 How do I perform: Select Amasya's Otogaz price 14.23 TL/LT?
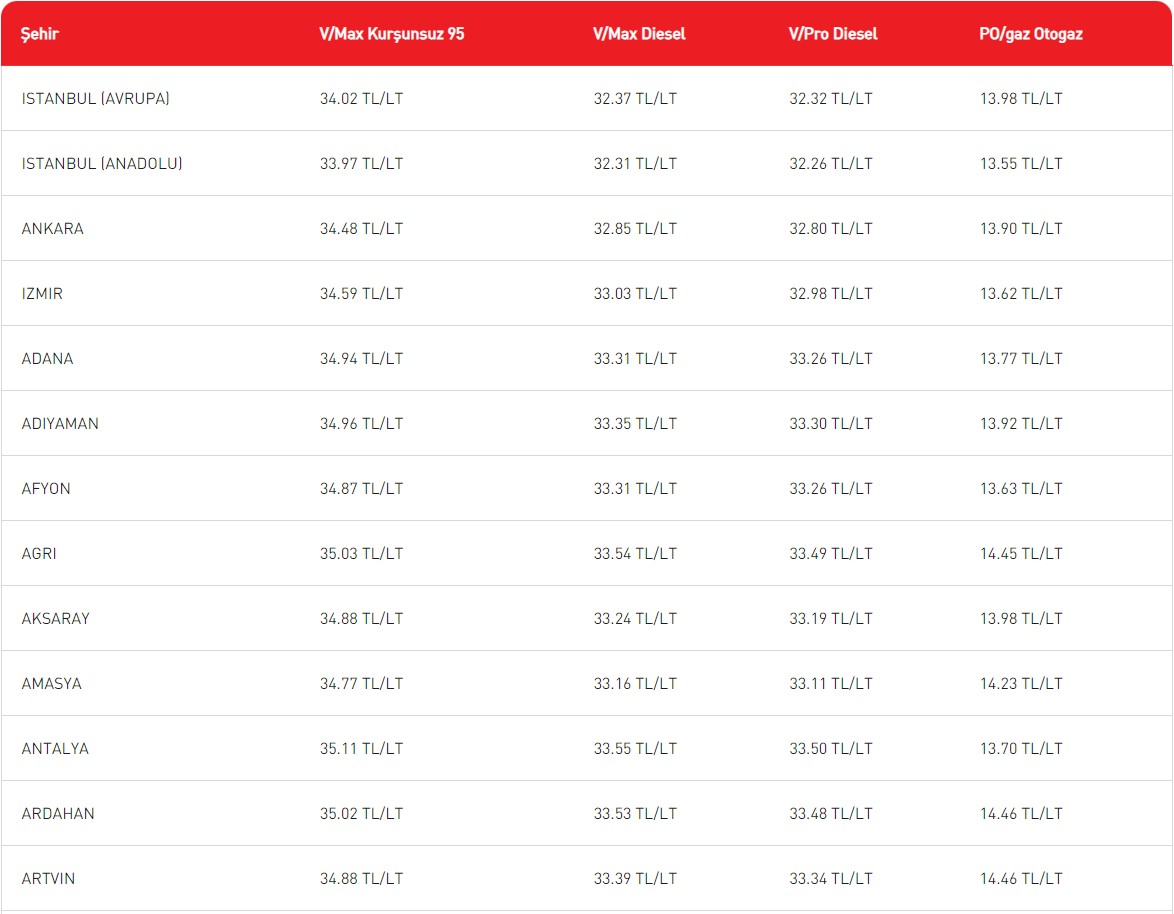[1021, 684]
